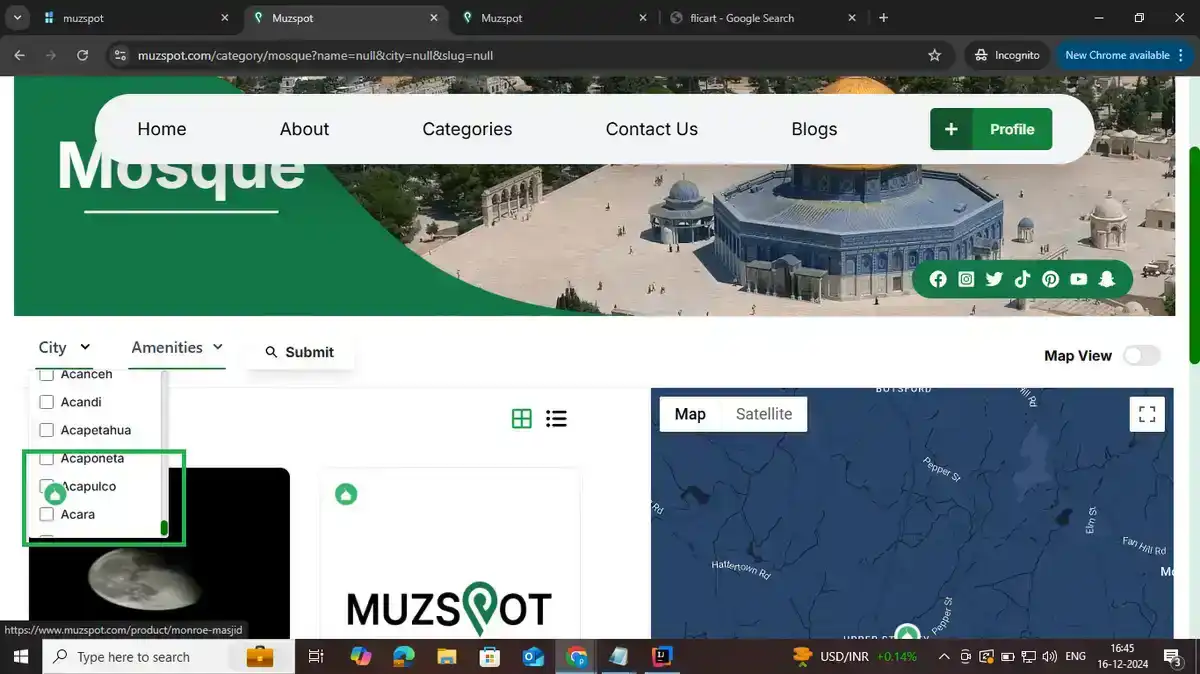Open Outlook from taskbar
Image resolution: width=1200 pixels, height=674 pixels.
533,656
